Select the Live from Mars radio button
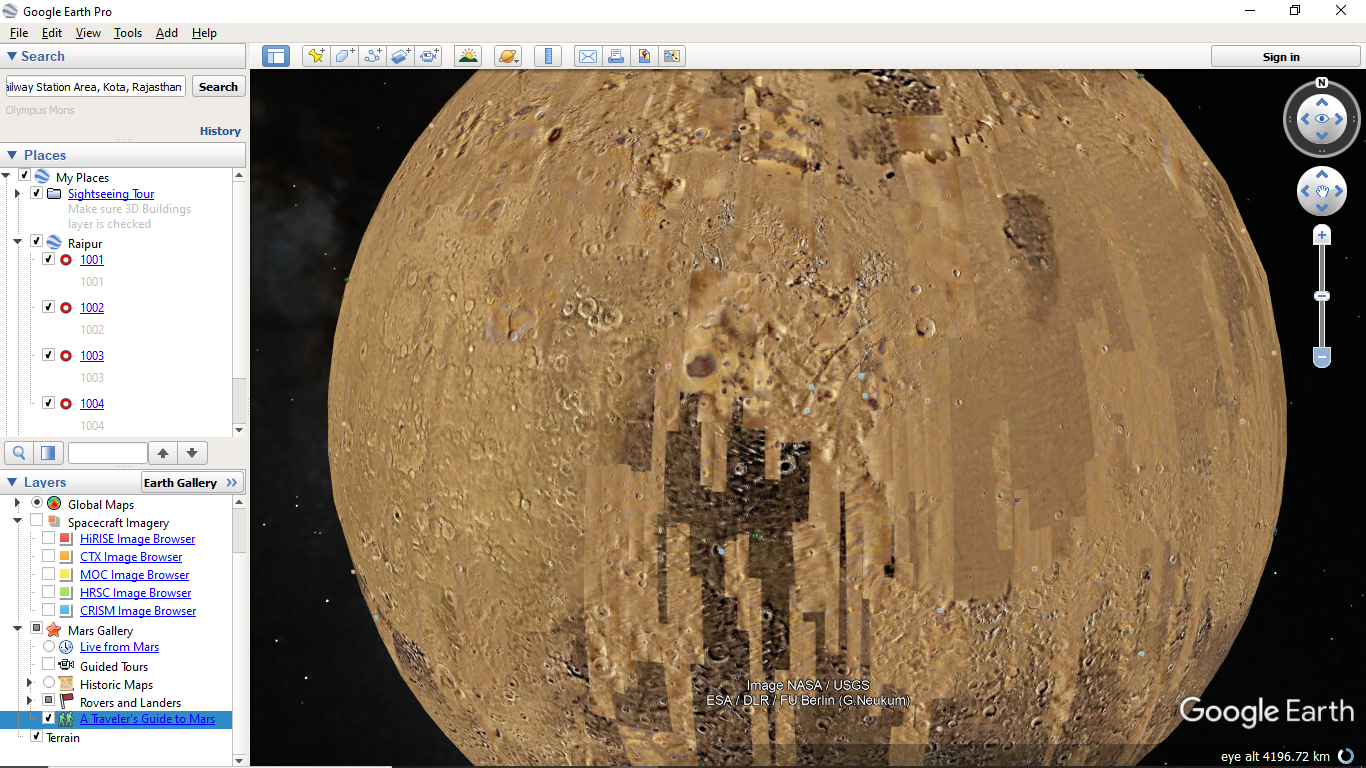 (48, 647)
